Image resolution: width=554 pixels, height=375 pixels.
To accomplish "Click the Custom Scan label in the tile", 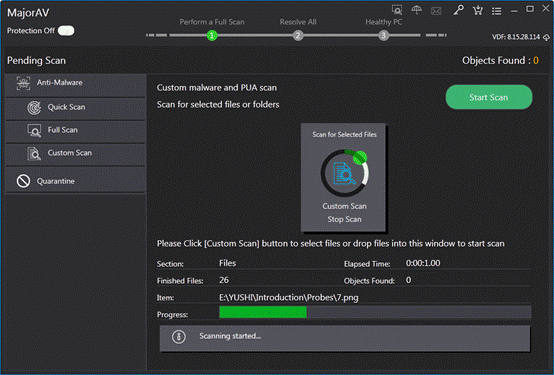I will [344, 206].
